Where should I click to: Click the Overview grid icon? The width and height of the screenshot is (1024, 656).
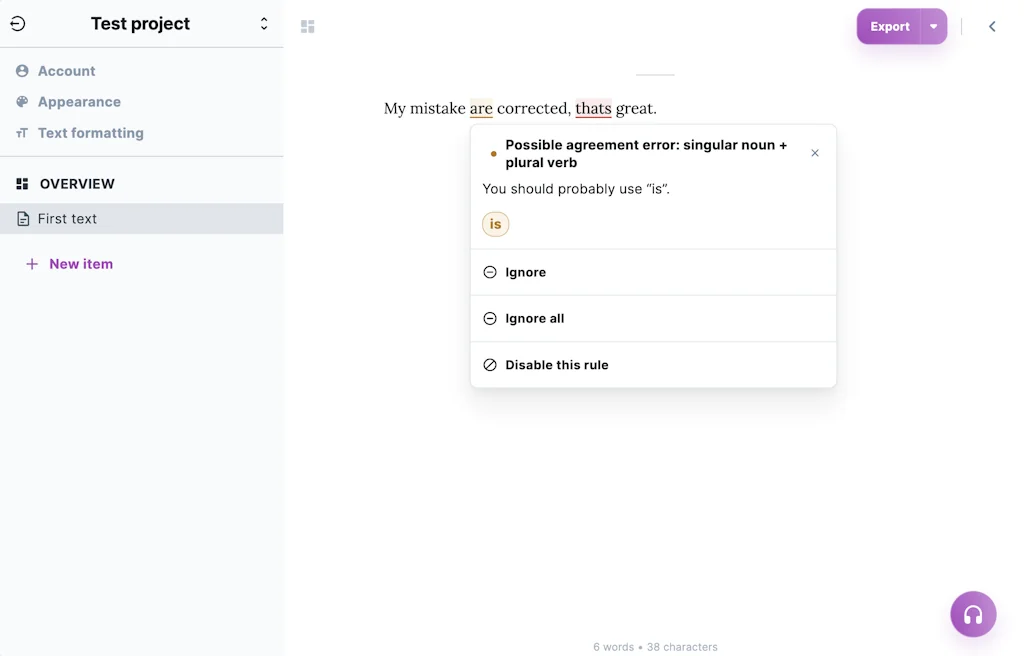point(22,183)
